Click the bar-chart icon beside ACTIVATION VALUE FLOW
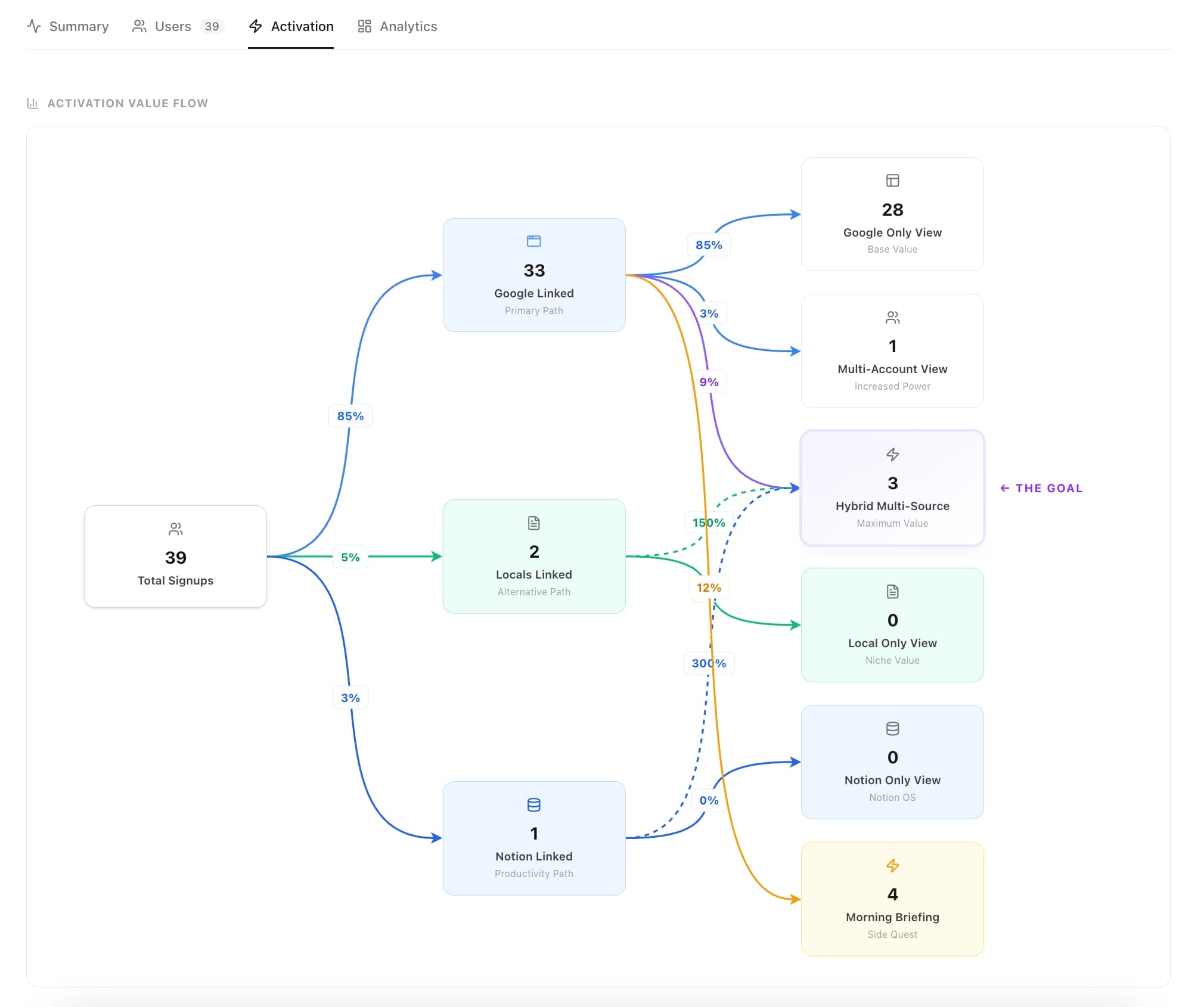The height and width of the screenshot is (1007, 1204). [x=33, y=102]
